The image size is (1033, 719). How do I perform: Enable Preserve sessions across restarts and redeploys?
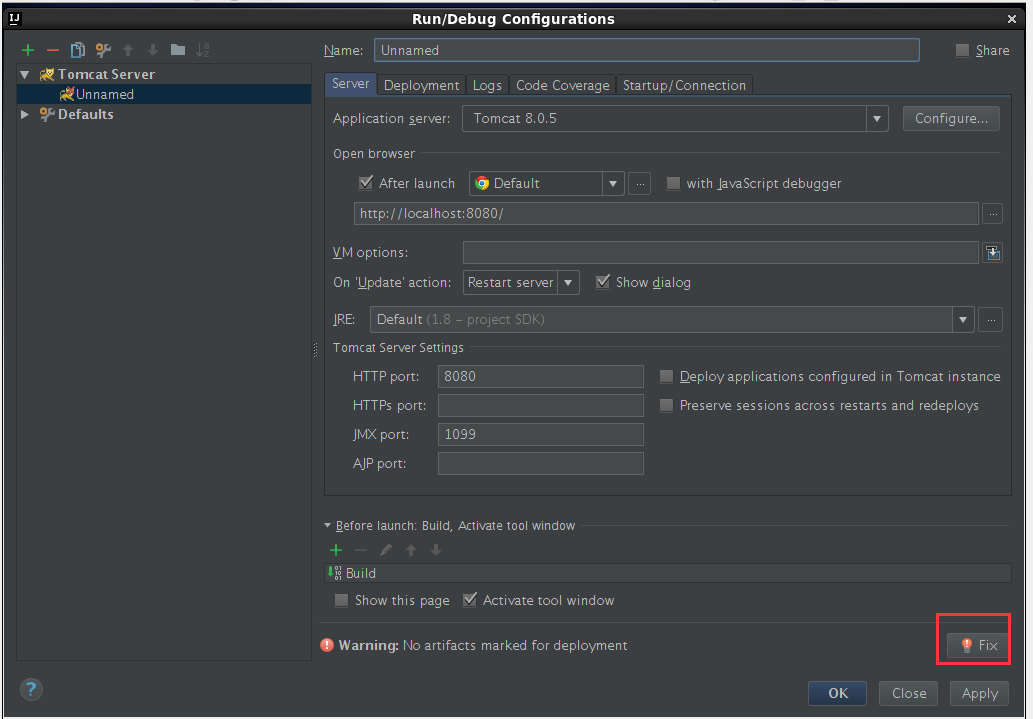point(667,405)
